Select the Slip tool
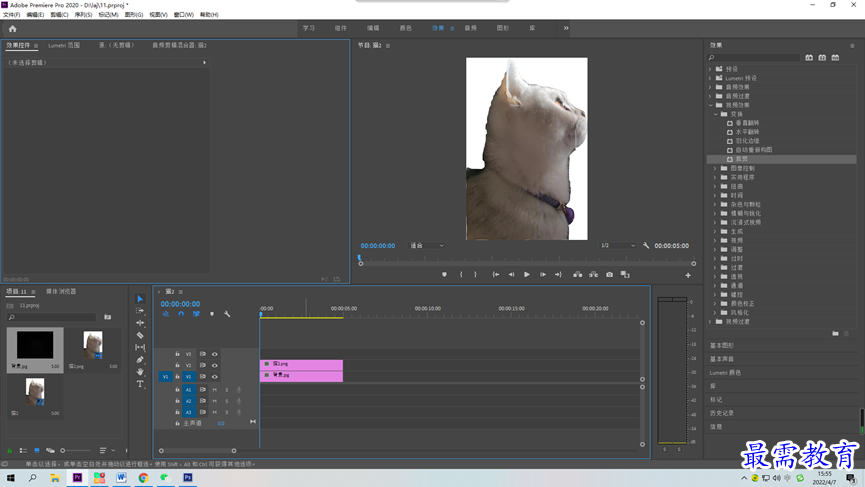The height and width of the screenshot is (487, 865). point(140,347)
